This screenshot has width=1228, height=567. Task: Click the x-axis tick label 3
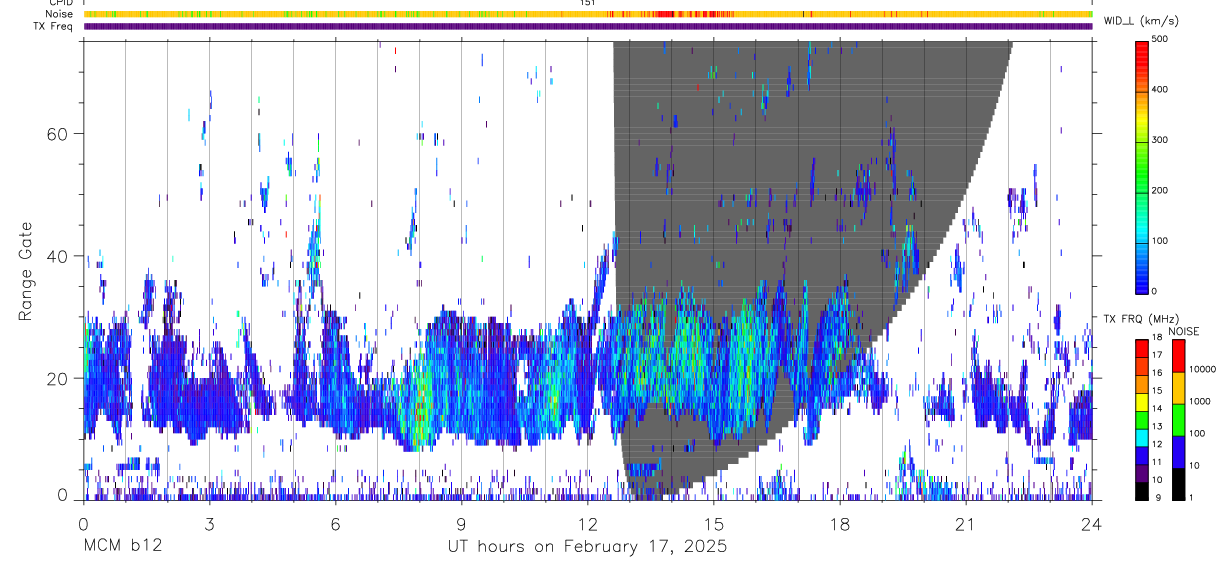point(209,524)
